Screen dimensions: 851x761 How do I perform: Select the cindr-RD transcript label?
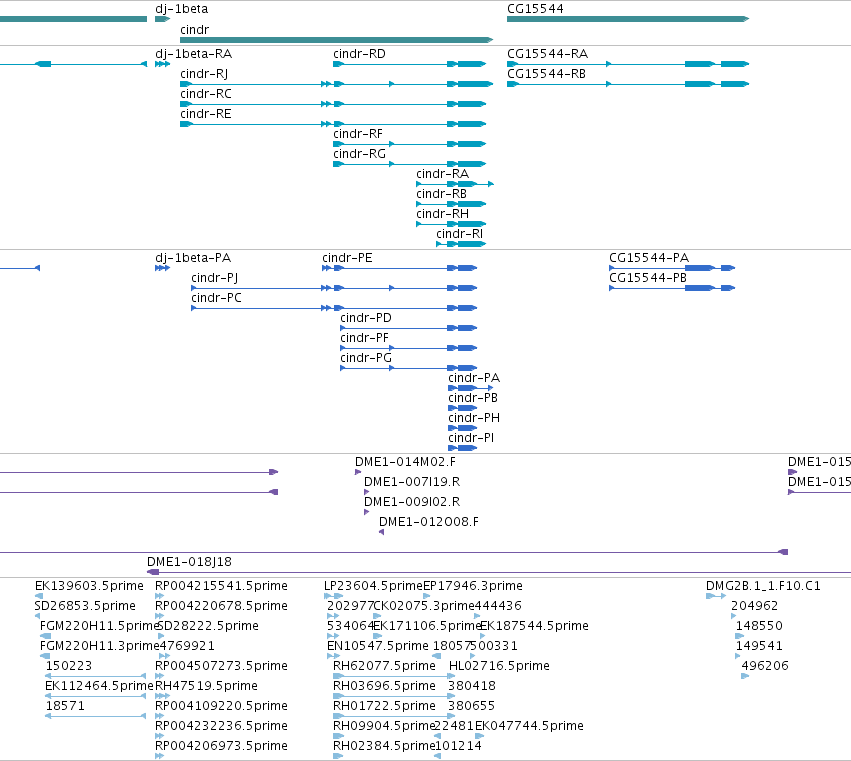(359, 54)
